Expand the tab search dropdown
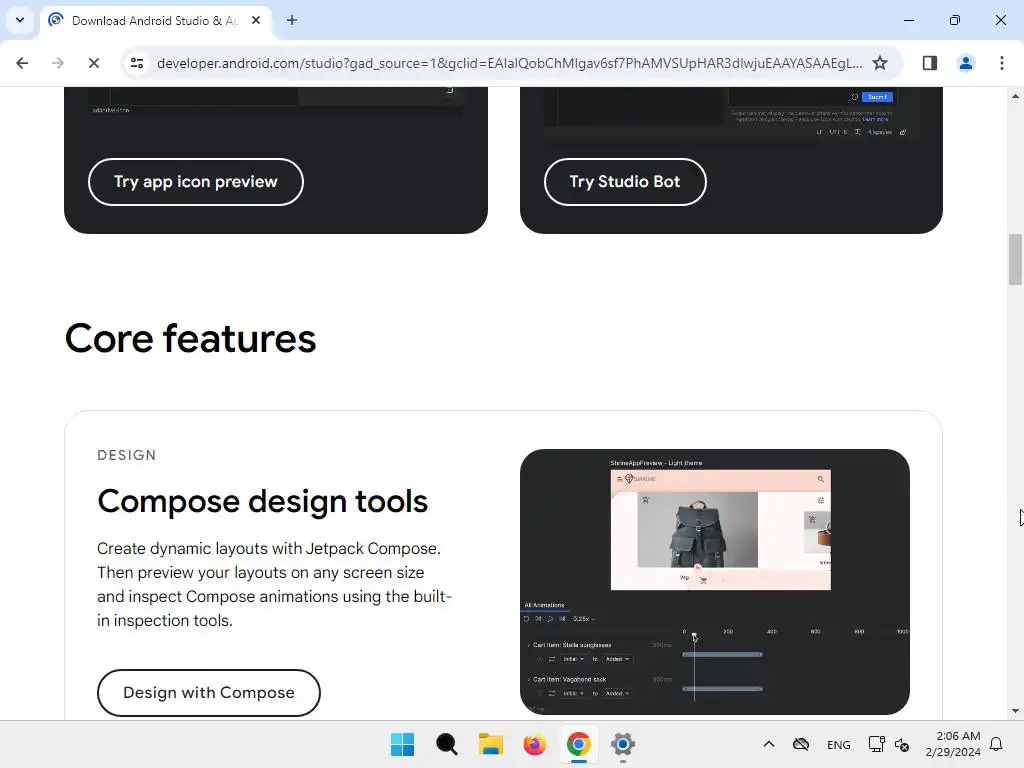 pyautogui.click(x=20, y=20)
